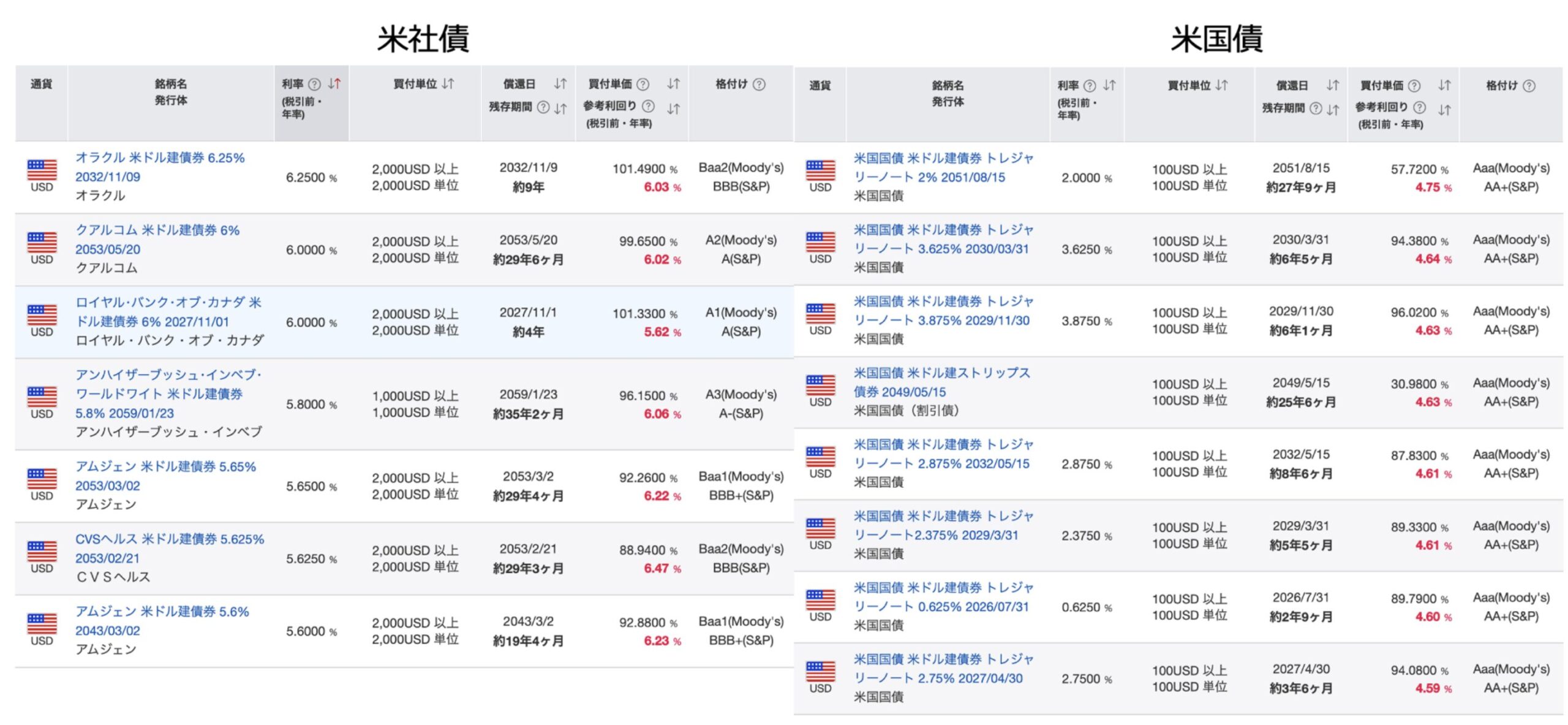Select 101.3300 % price in ロイヤル・バンク row
1568x725 pixels.
pyautogui.click(x=645, y=313)
